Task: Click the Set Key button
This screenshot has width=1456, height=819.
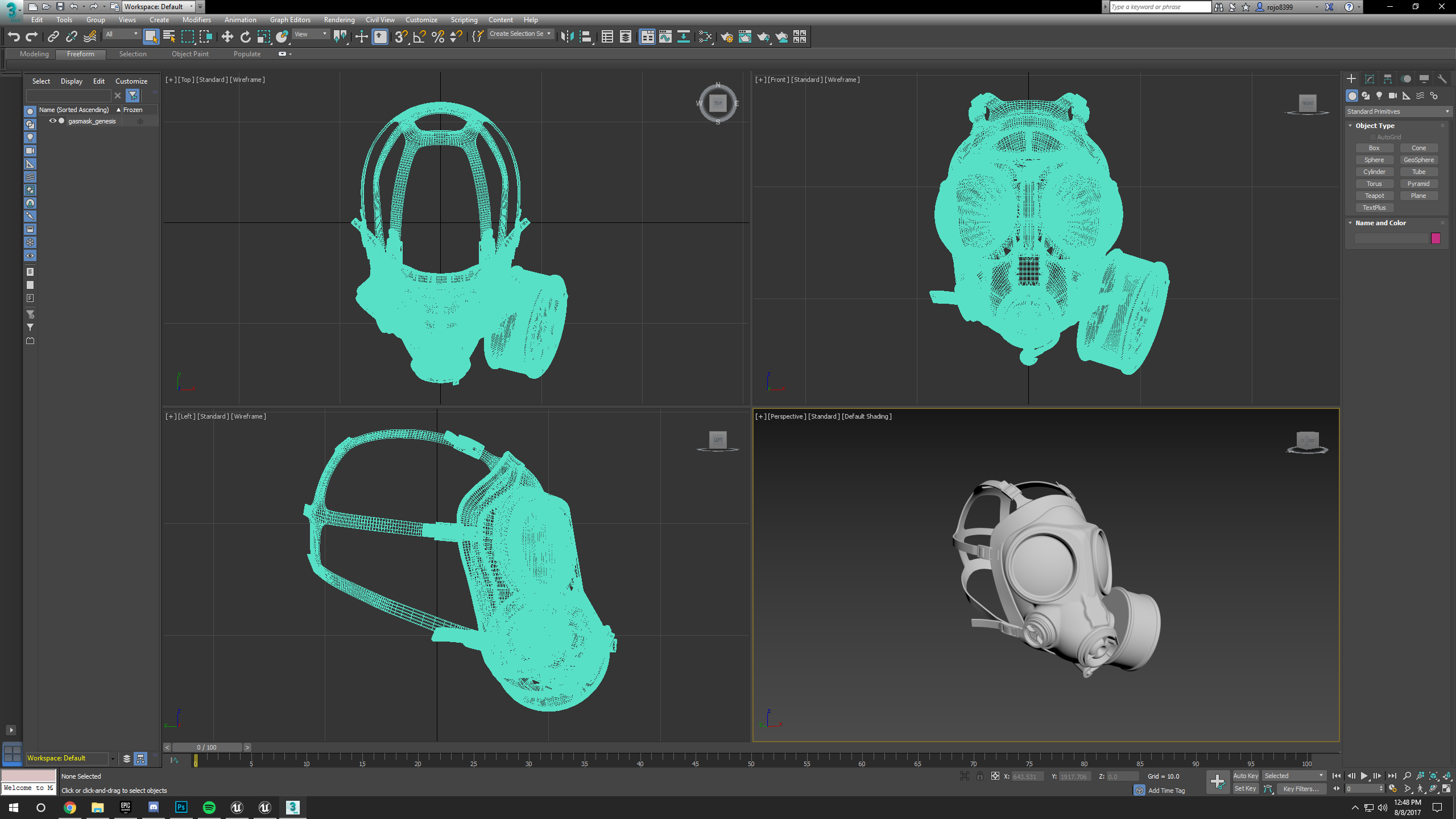Action: [x=1245, y=788]
